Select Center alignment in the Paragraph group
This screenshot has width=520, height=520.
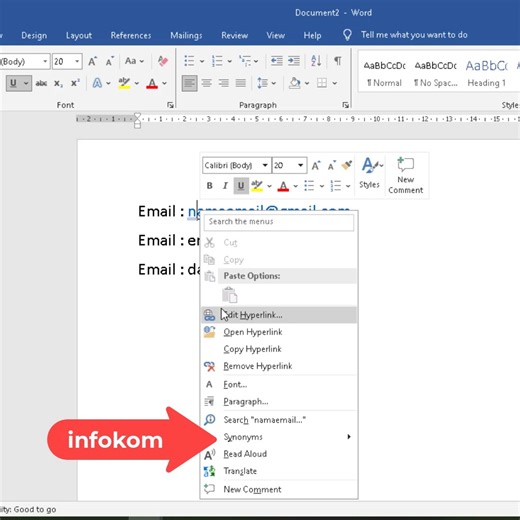pos(207,83)
